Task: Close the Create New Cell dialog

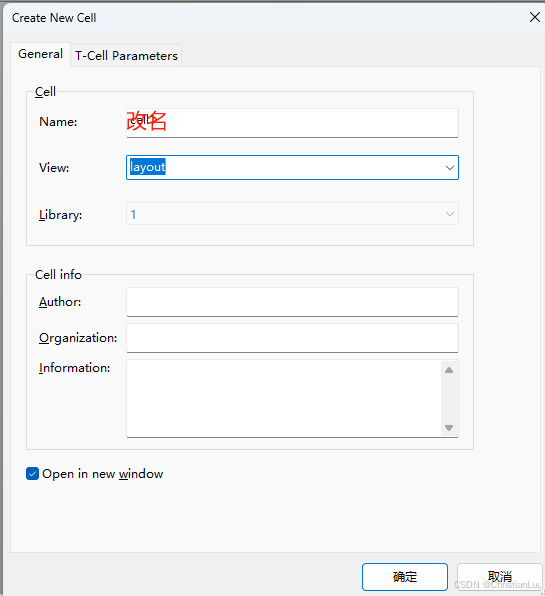Action: 535,17
